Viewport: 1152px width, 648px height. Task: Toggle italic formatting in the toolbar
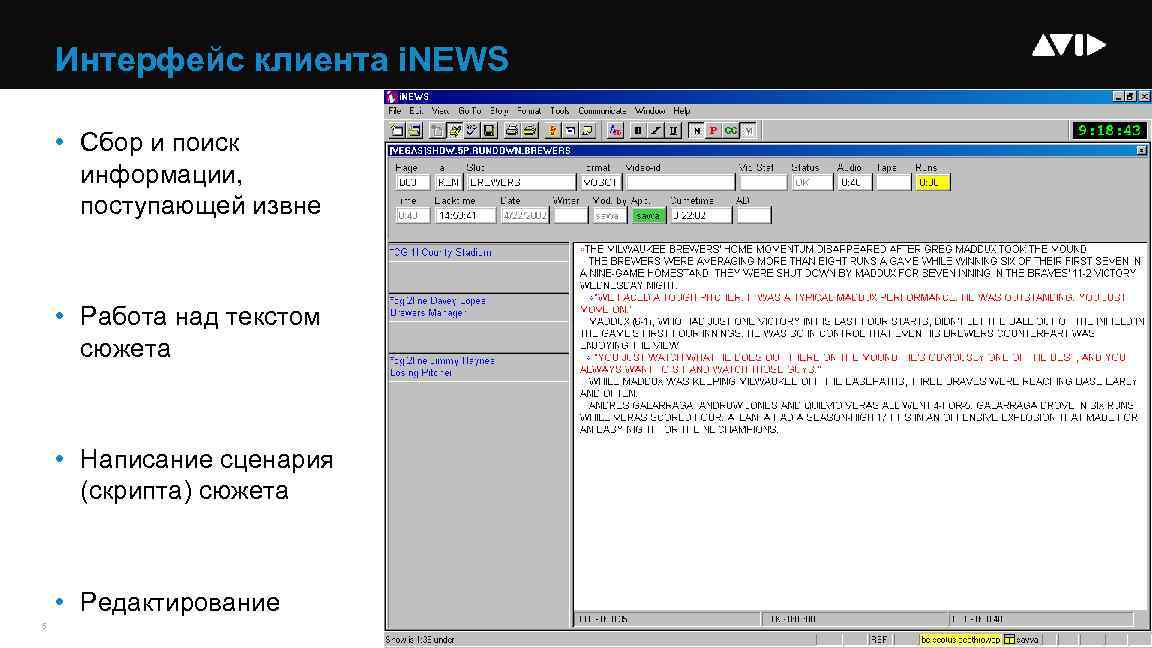(656, 130)
